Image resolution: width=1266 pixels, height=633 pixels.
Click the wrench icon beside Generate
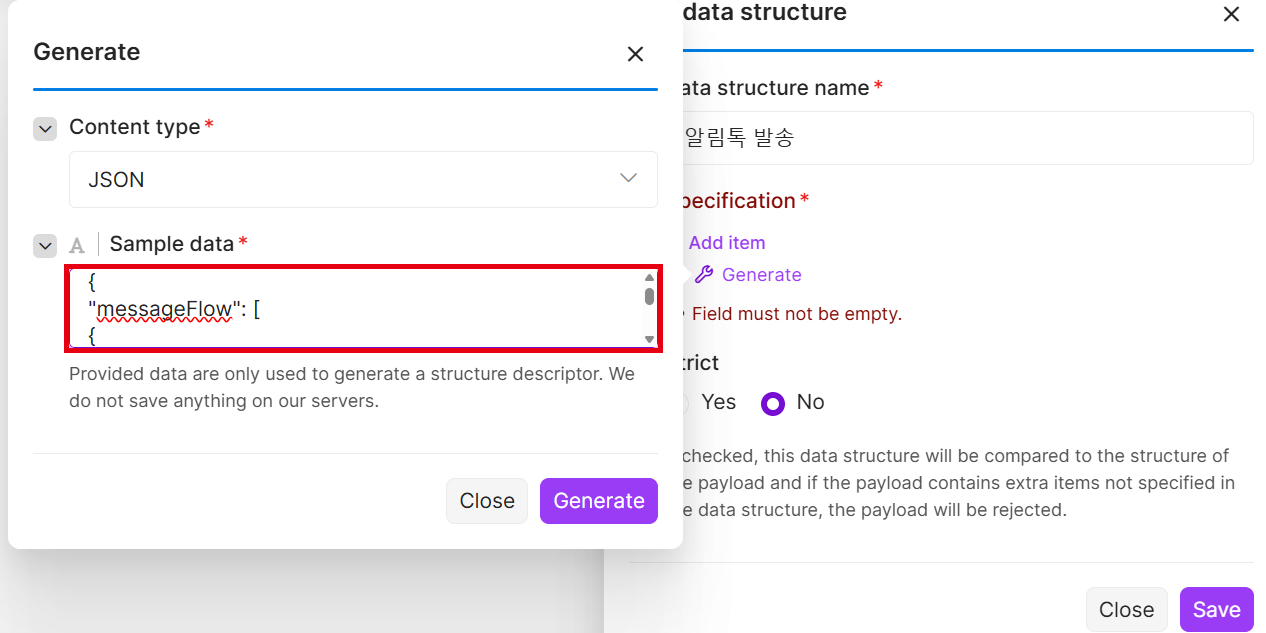click(704, 274)
